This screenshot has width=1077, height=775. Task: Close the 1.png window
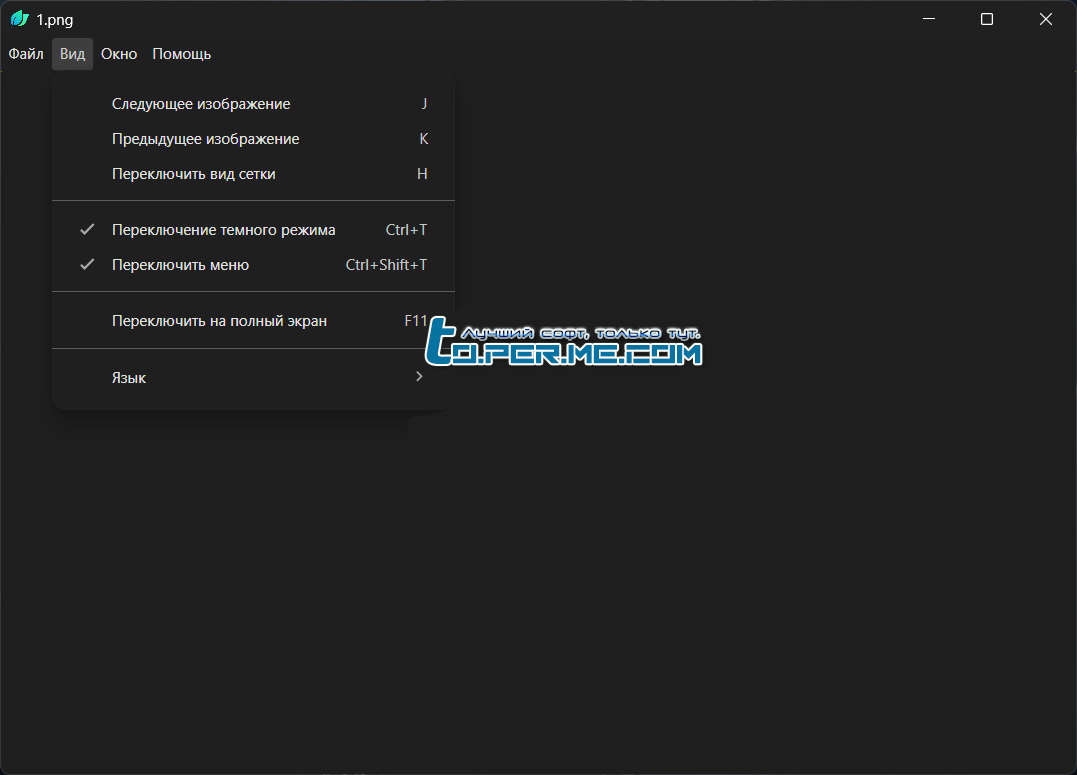pyautogui.click(x=1046, y=19)
